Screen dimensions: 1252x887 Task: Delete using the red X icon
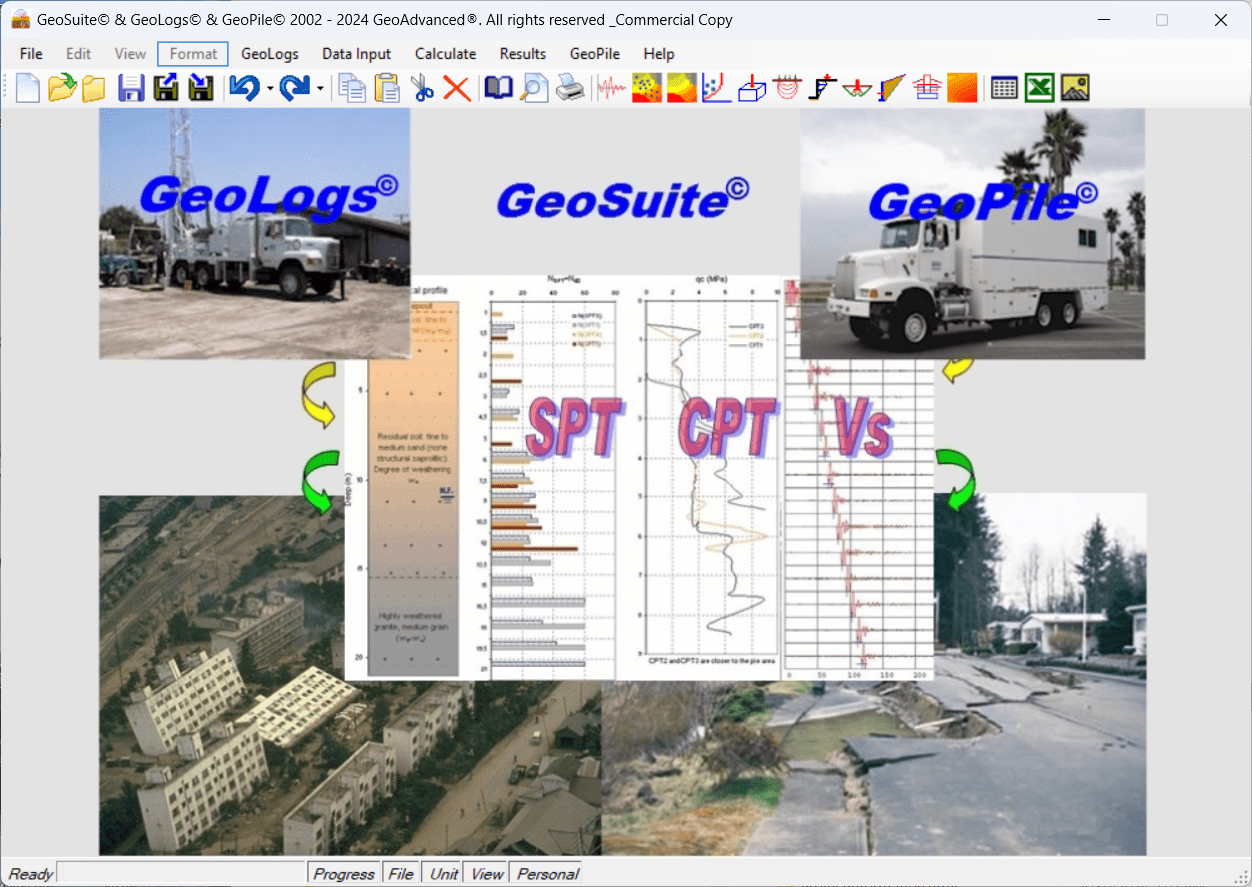[457, 88]
